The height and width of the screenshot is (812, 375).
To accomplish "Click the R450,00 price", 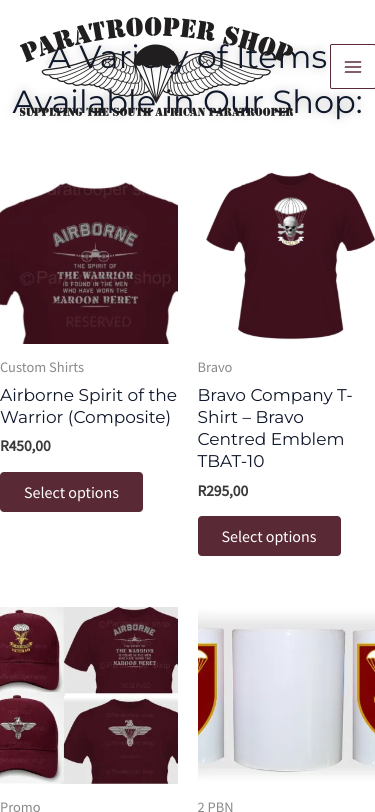I will (25, 446).
